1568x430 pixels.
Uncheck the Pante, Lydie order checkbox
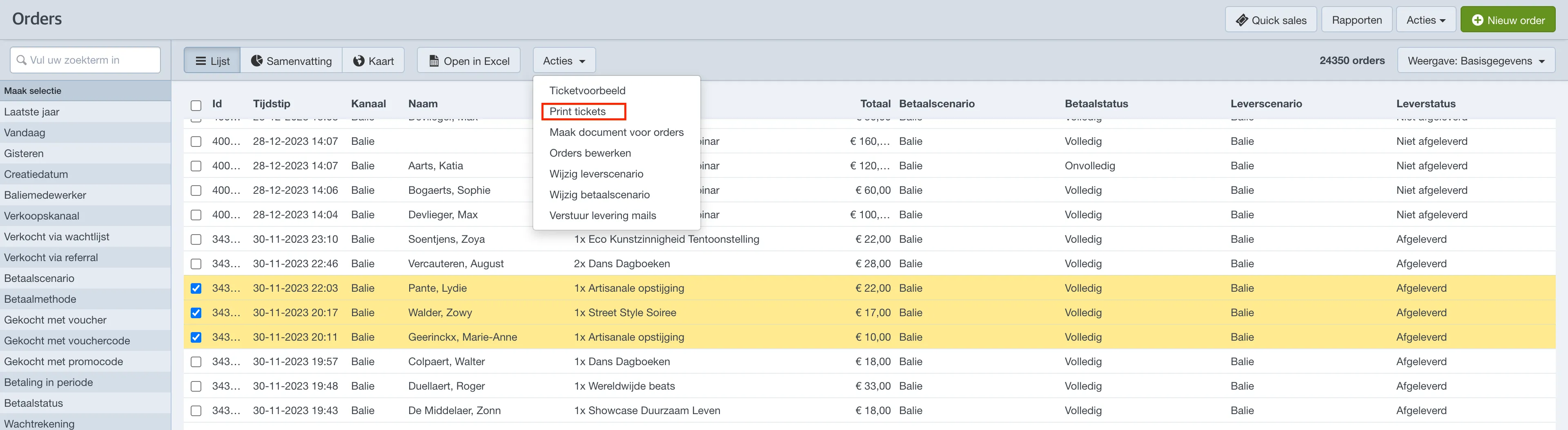click(x=196, y=288)
